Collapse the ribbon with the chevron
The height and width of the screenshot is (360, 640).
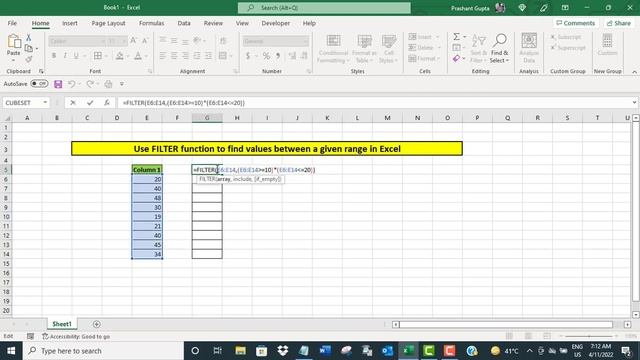tap(634, 72)
